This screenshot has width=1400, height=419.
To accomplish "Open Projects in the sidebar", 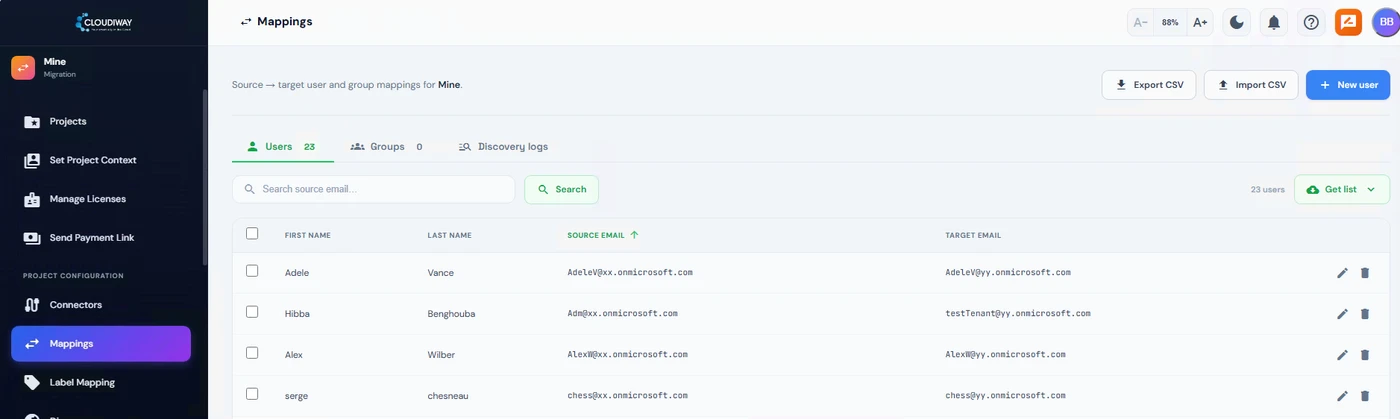I will (68, 121).
